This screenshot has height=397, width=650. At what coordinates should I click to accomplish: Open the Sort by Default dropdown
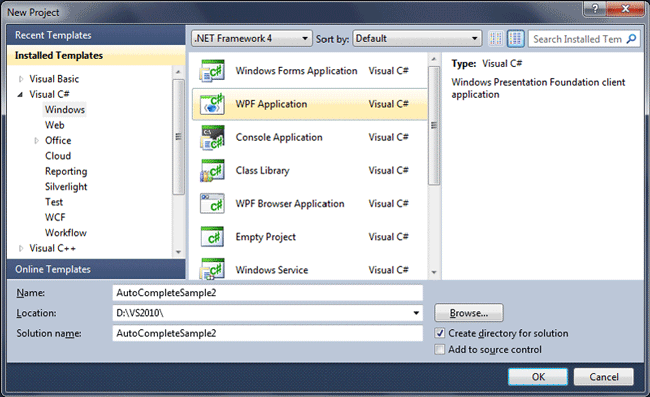[x=417, y=39]
